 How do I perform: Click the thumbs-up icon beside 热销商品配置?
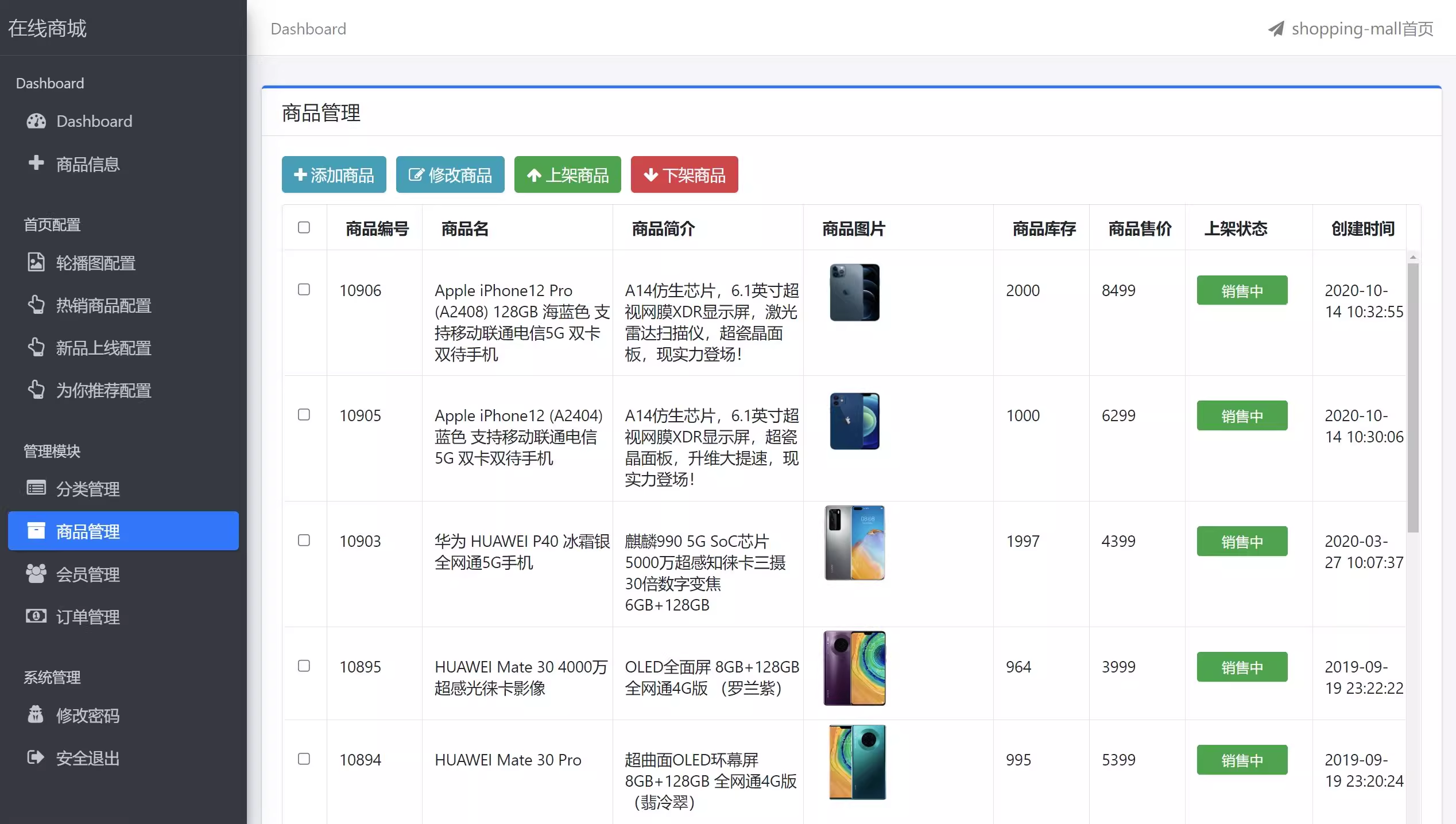(36, 305)
